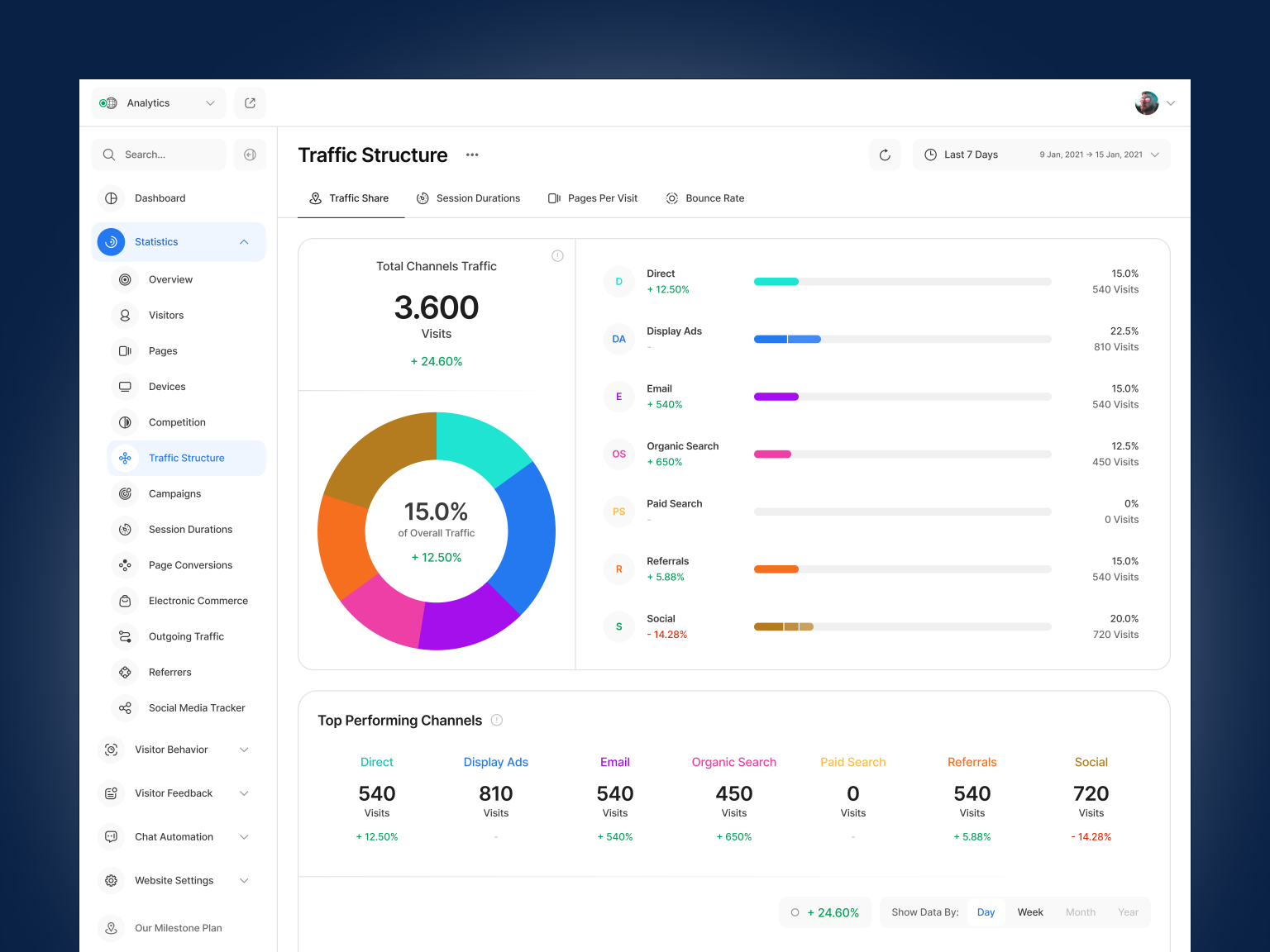Screen dimensions: 1270x952
Task: Open Outgoing Traffic in sidebar
Action: (186, 636)
